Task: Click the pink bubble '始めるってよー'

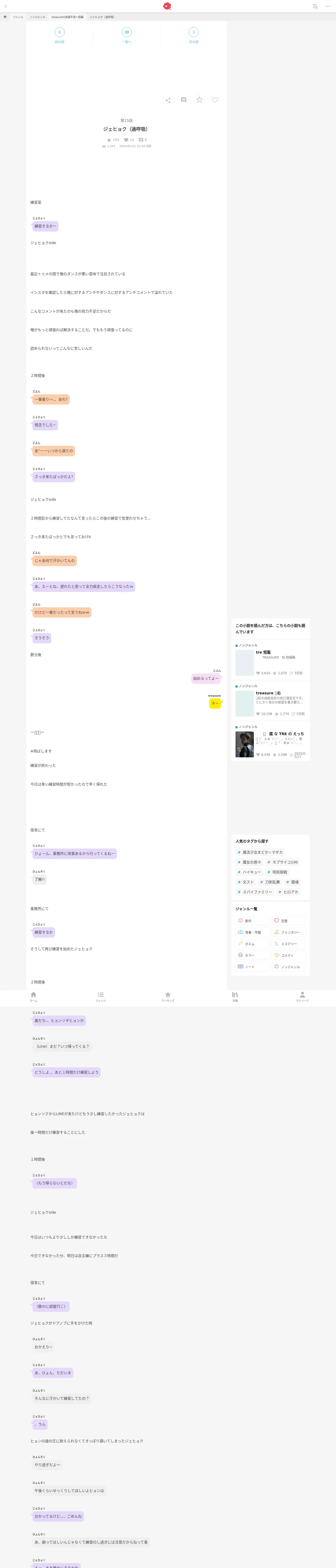Action: click(x=206, y=679)
